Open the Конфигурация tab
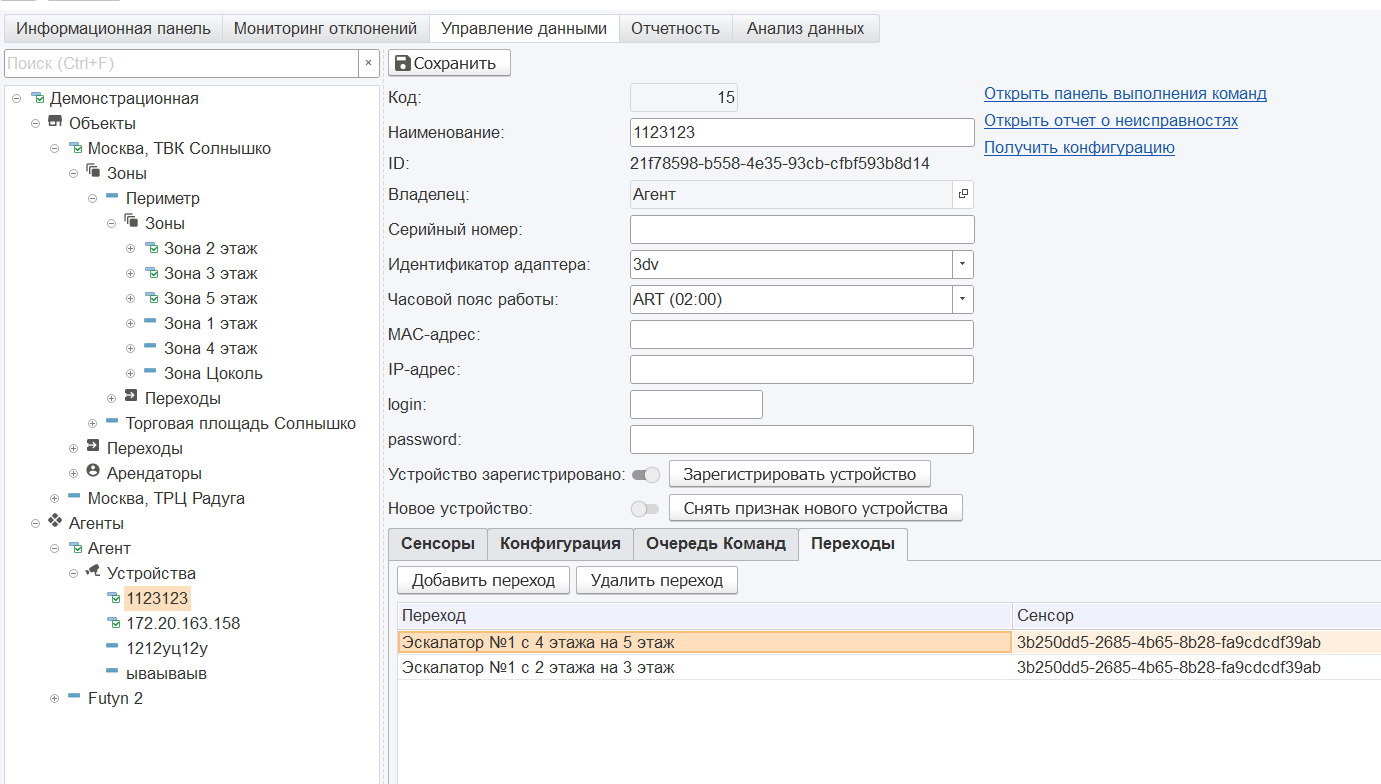The width and height of the screenshot is (1381, 784). (560, 544)
